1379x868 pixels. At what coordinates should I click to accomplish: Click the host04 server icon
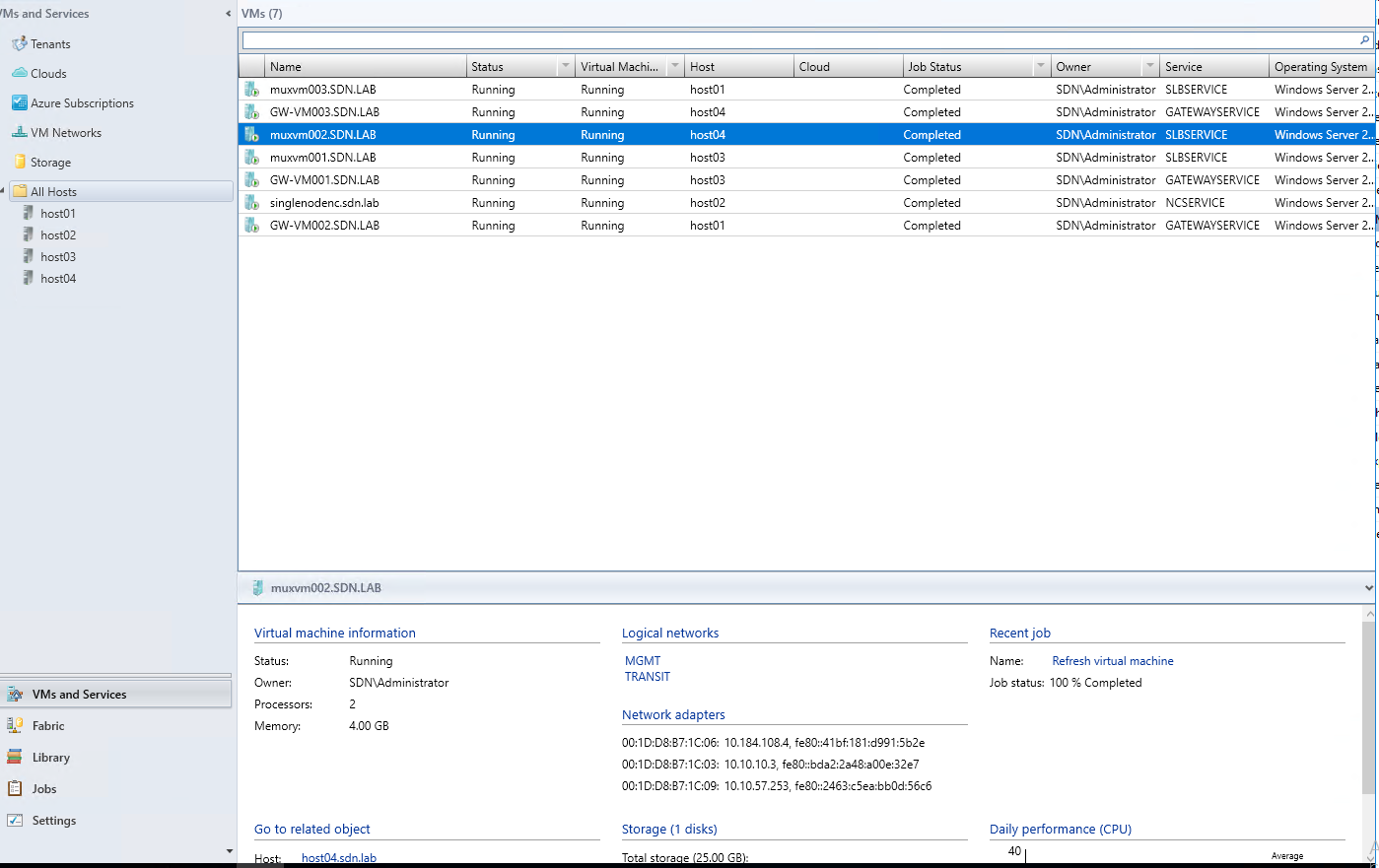29,278
